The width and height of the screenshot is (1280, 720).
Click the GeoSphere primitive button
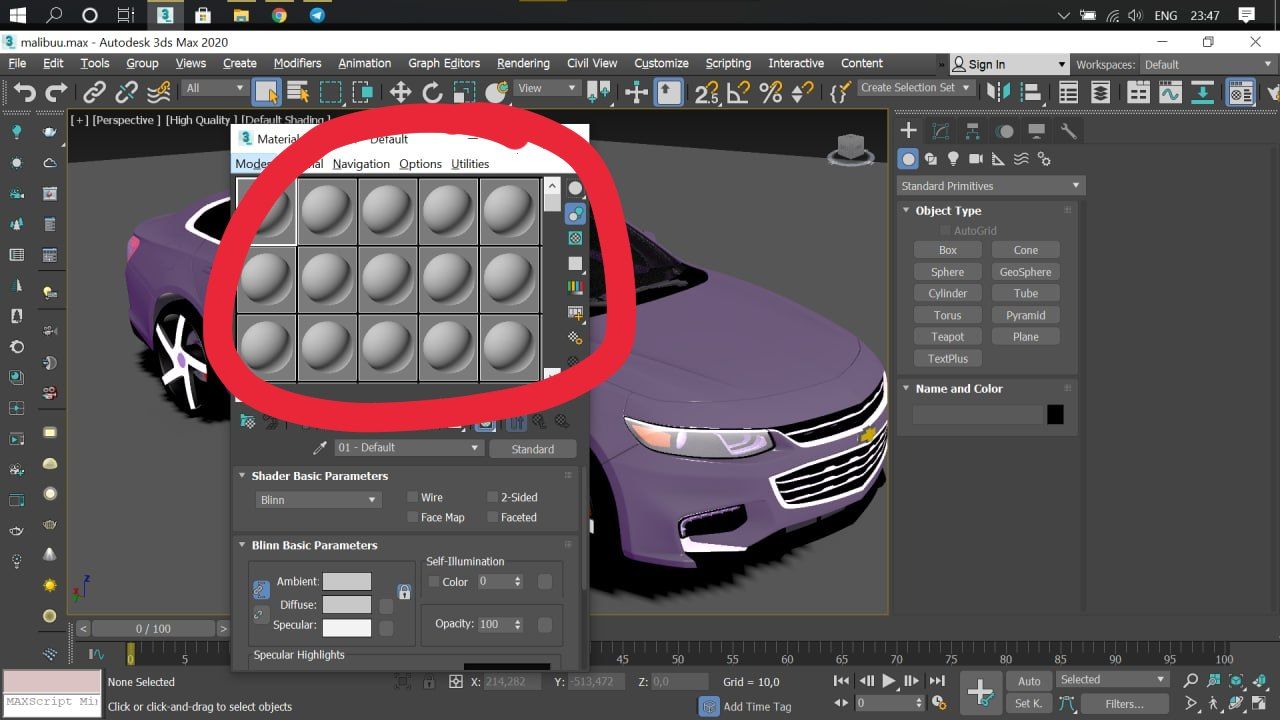point(1025,272)
